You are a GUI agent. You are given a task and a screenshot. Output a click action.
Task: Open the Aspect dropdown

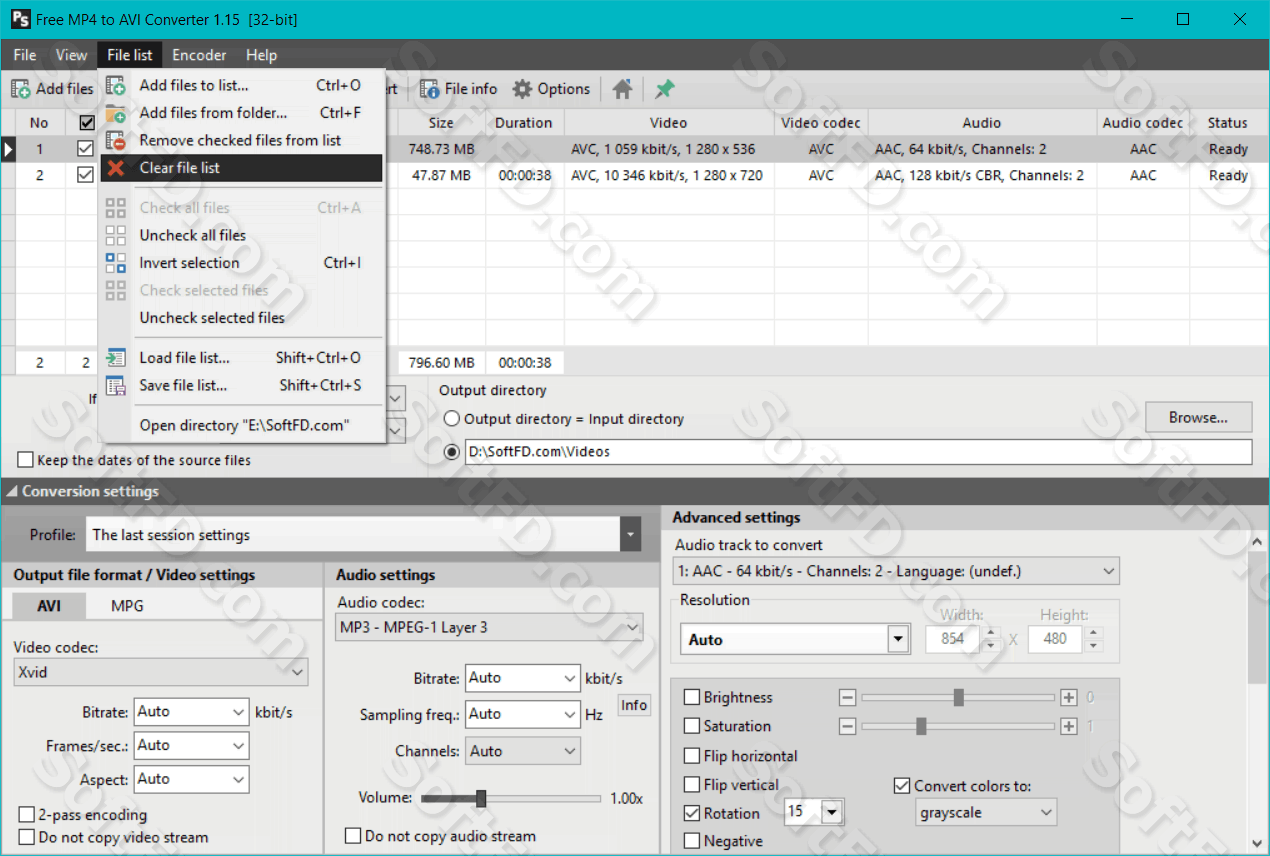coord(191,779)
